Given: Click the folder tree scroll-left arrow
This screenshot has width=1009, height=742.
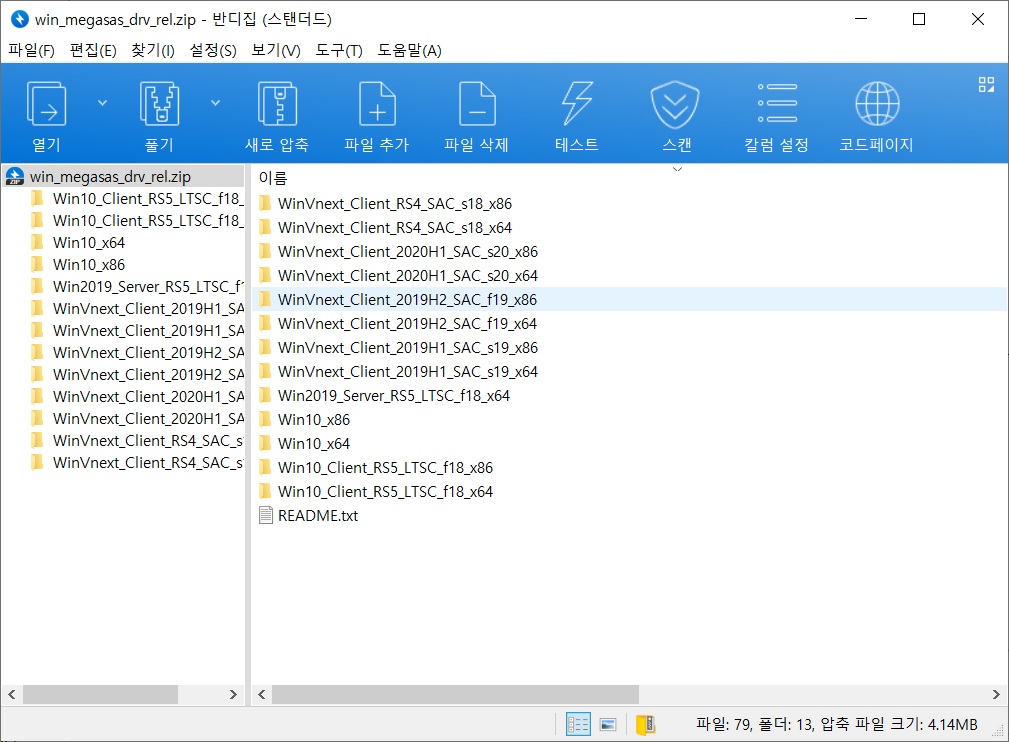Looking at the screenshot, I should (12, 694).
